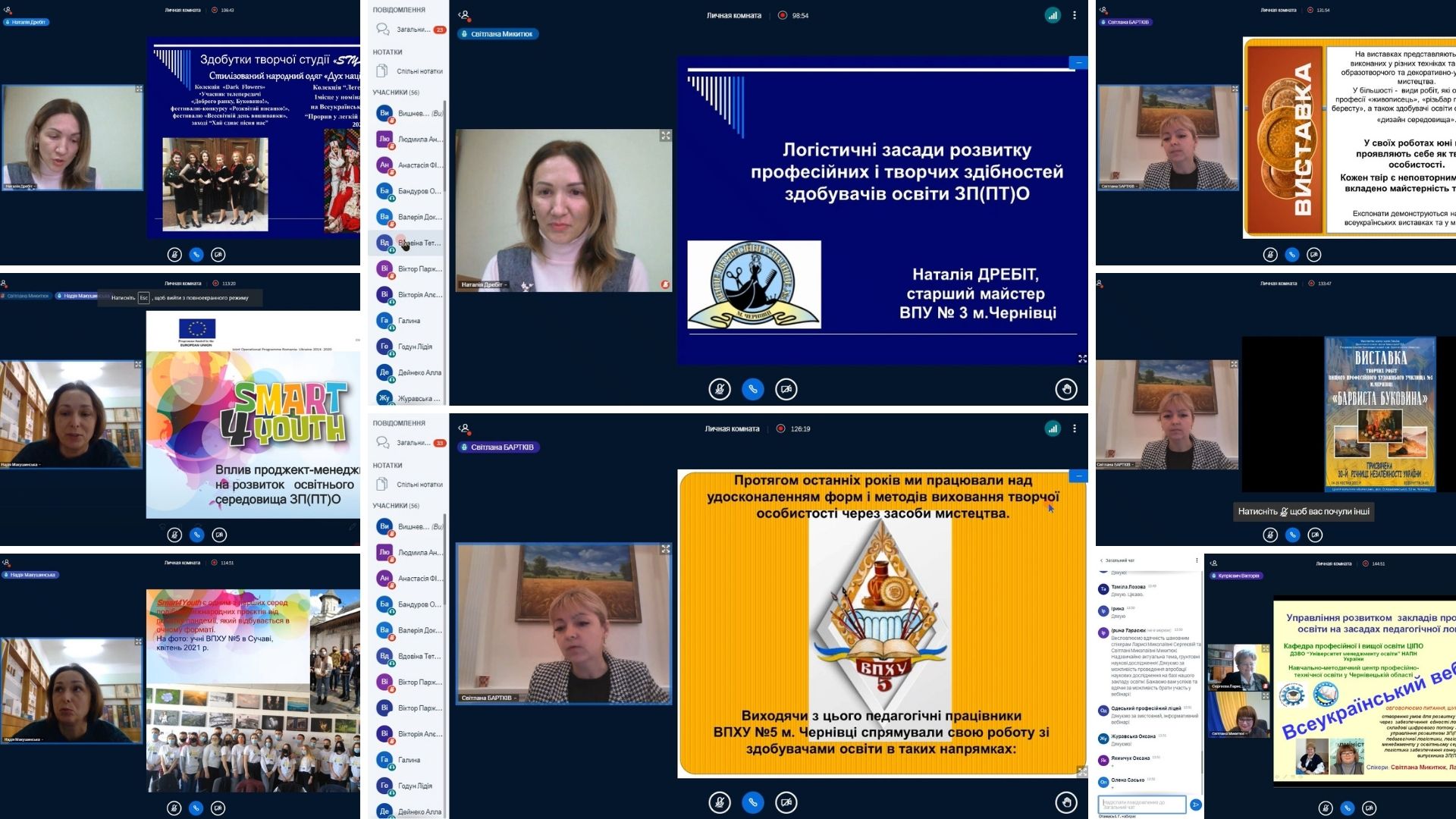Click the Надія Макушинська talking indicator in the 114:51 window
Image resolution: width=1456 pixels, height=819 pixels.
click(31, 575)
